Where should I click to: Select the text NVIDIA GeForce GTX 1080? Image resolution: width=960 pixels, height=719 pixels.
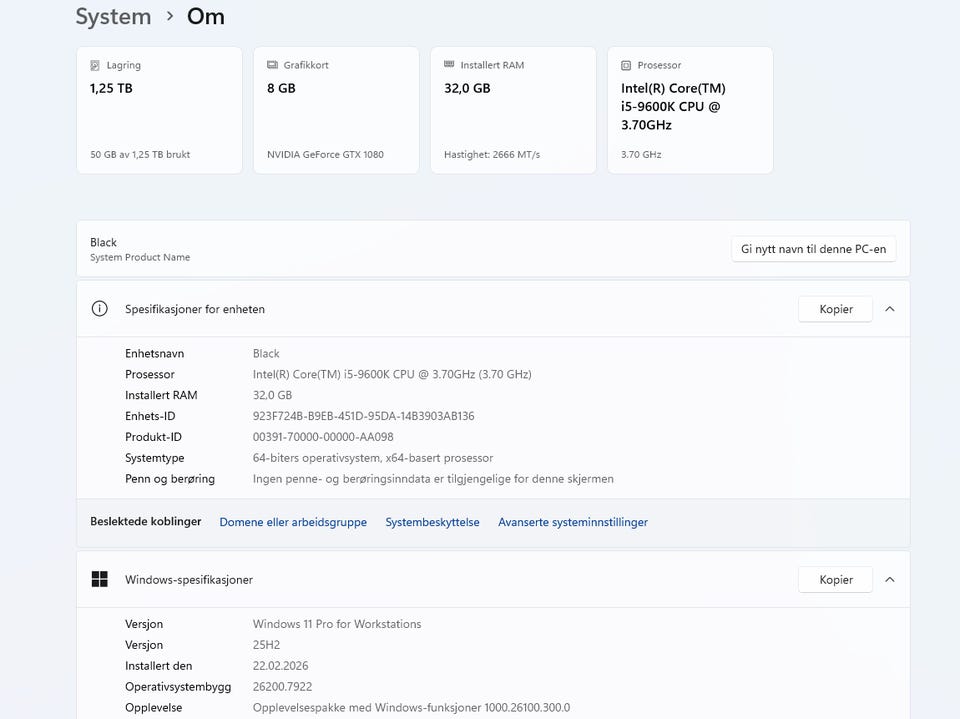coord(325,154)
